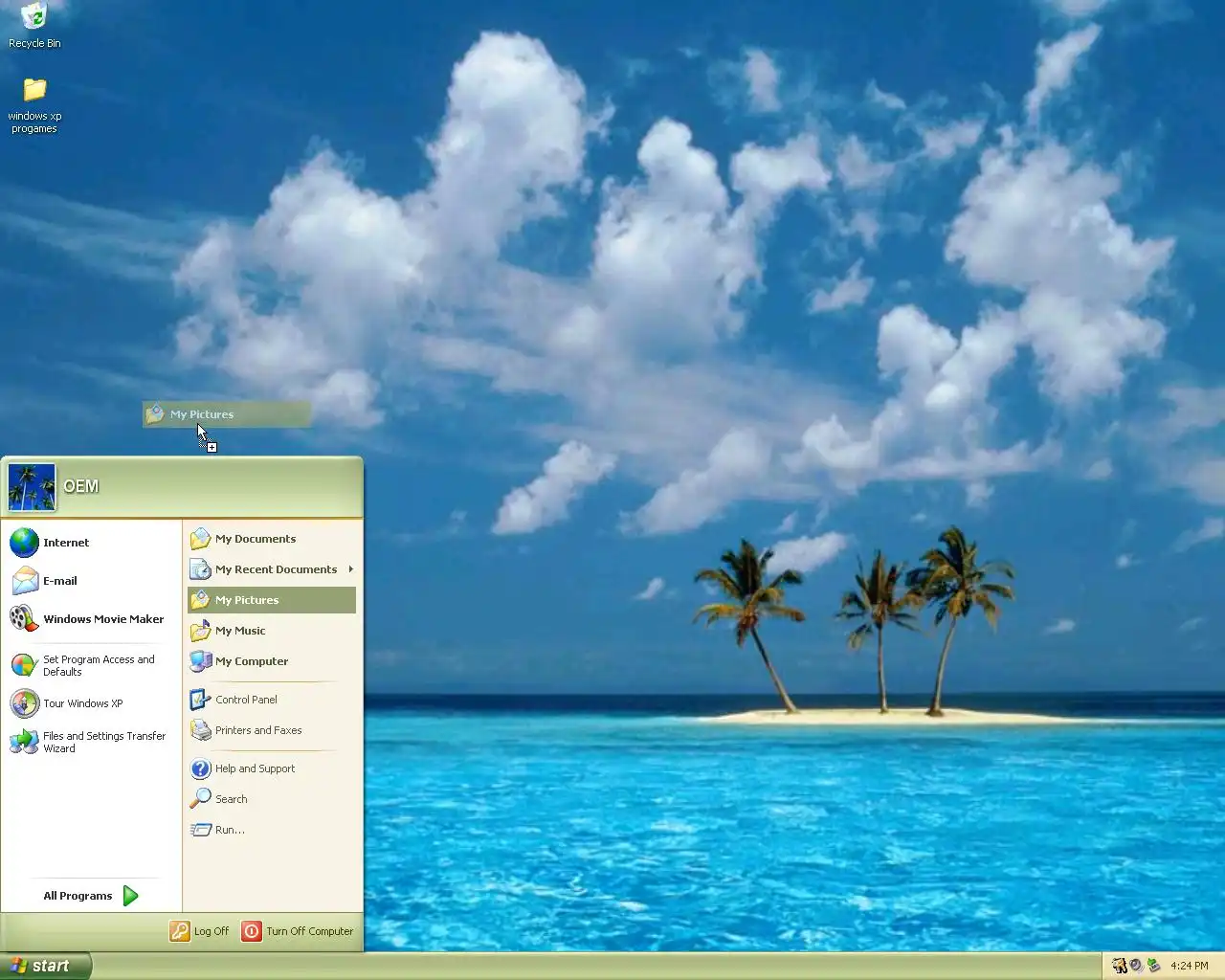Expand My Recent Documents submenu
The height and width of the screenshot is (980, 1225).
272,569
